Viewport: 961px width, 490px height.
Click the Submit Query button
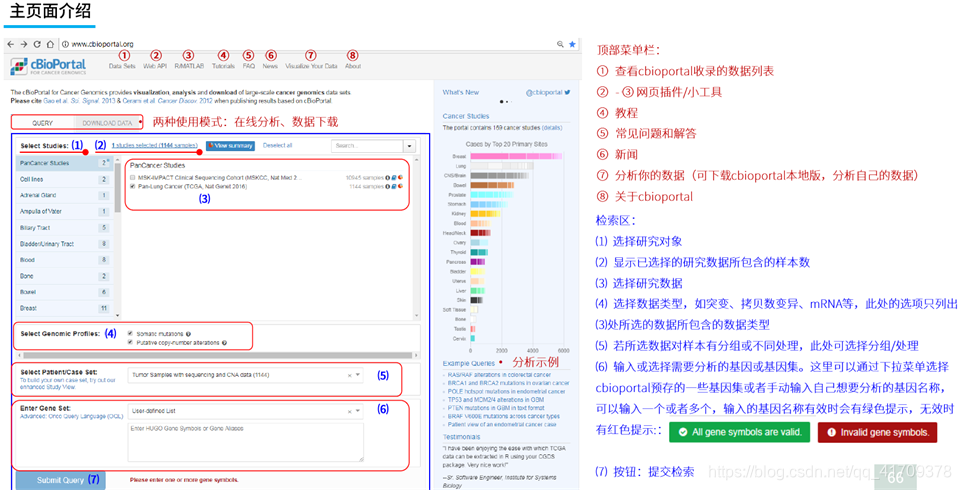60,480
